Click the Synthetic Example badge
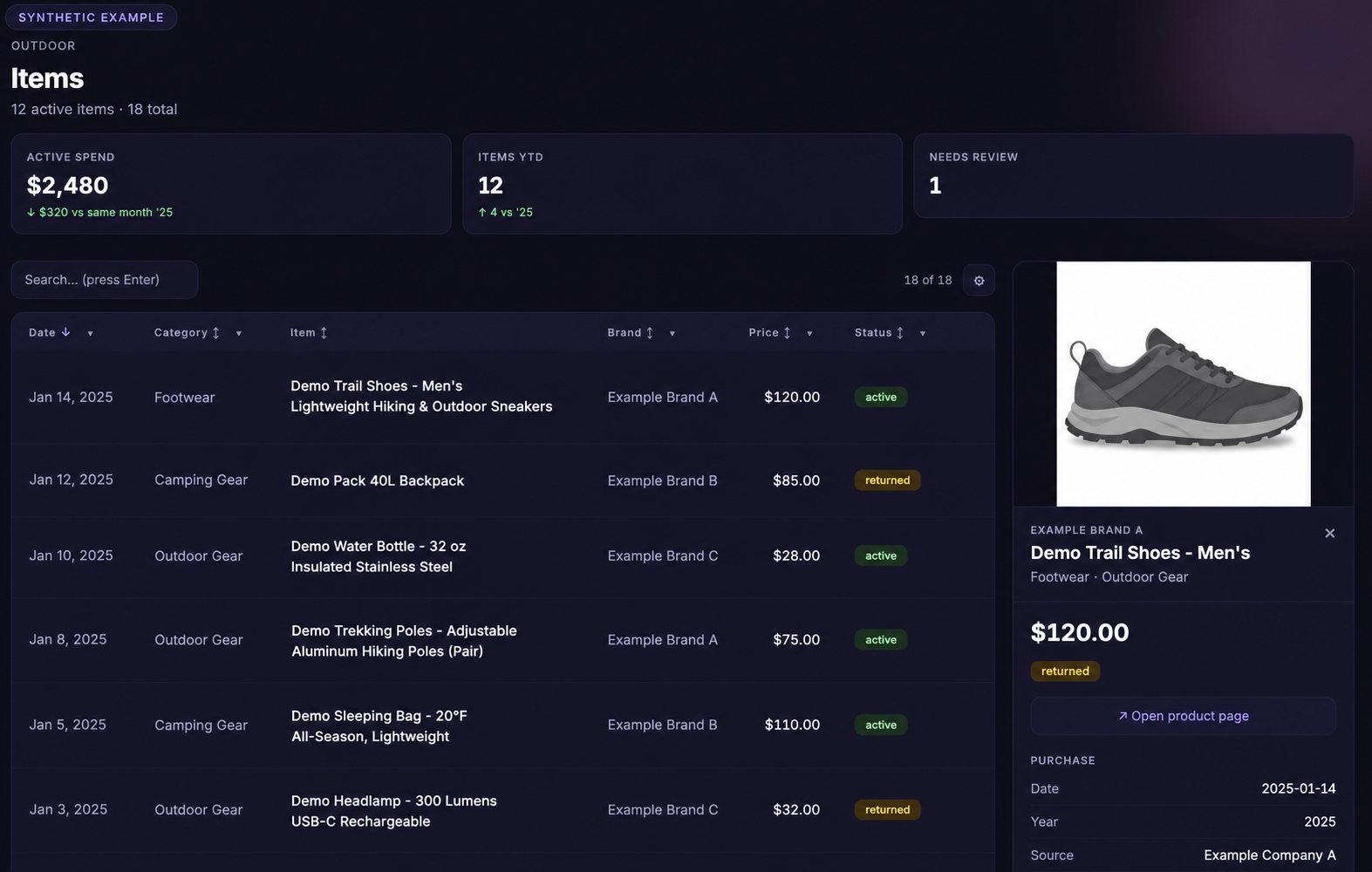The width and height of the screenshot is (1372, 872). 91,17
